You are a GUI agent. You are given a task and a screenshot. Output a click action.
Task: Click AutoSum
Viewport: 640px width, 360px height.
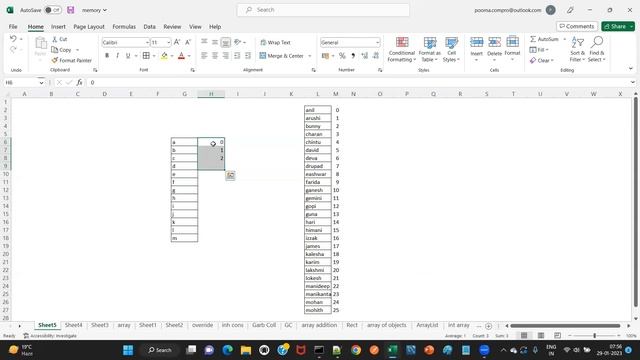[544, 39]
